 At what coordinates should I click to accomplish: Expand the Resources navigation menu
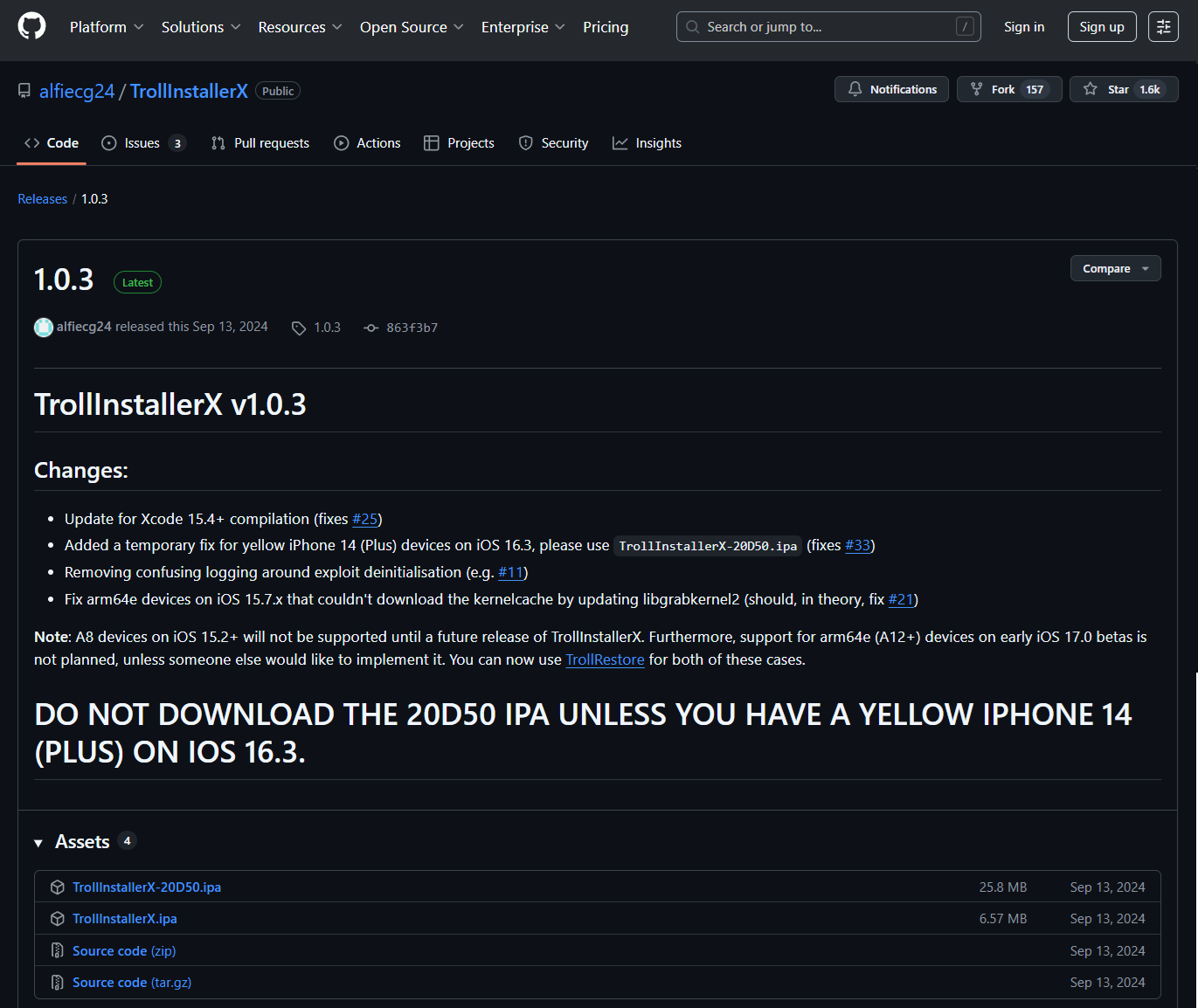point(300,27)
